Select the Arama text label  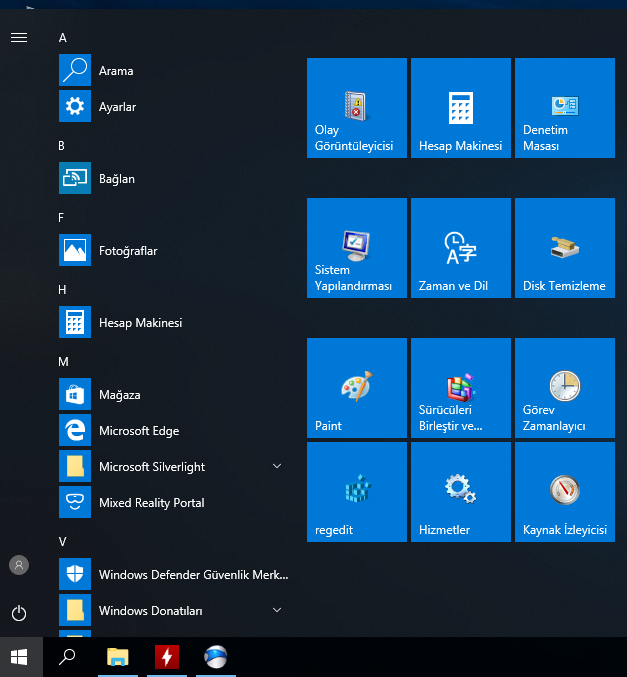click(116, 71)
